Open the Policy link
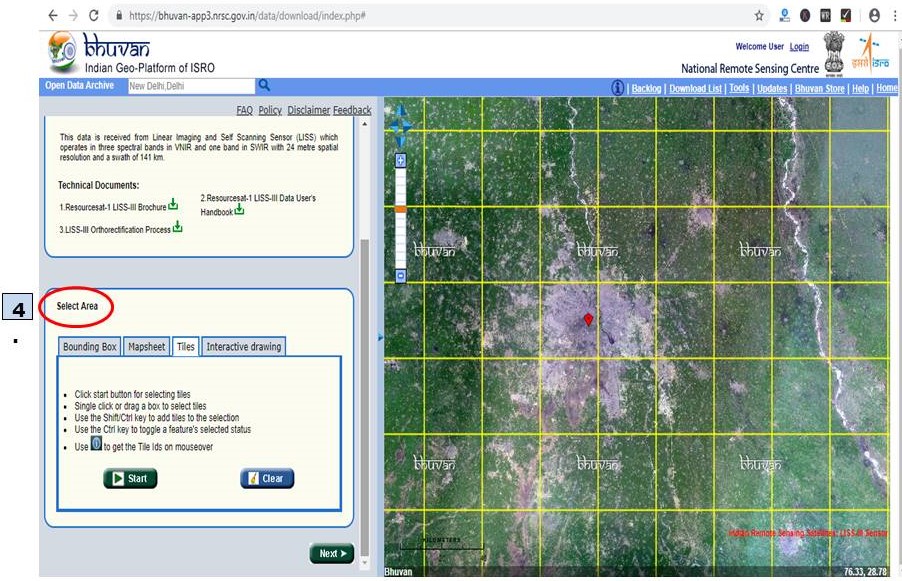Viewport: 902px width, 581px height. coord(270,110)
